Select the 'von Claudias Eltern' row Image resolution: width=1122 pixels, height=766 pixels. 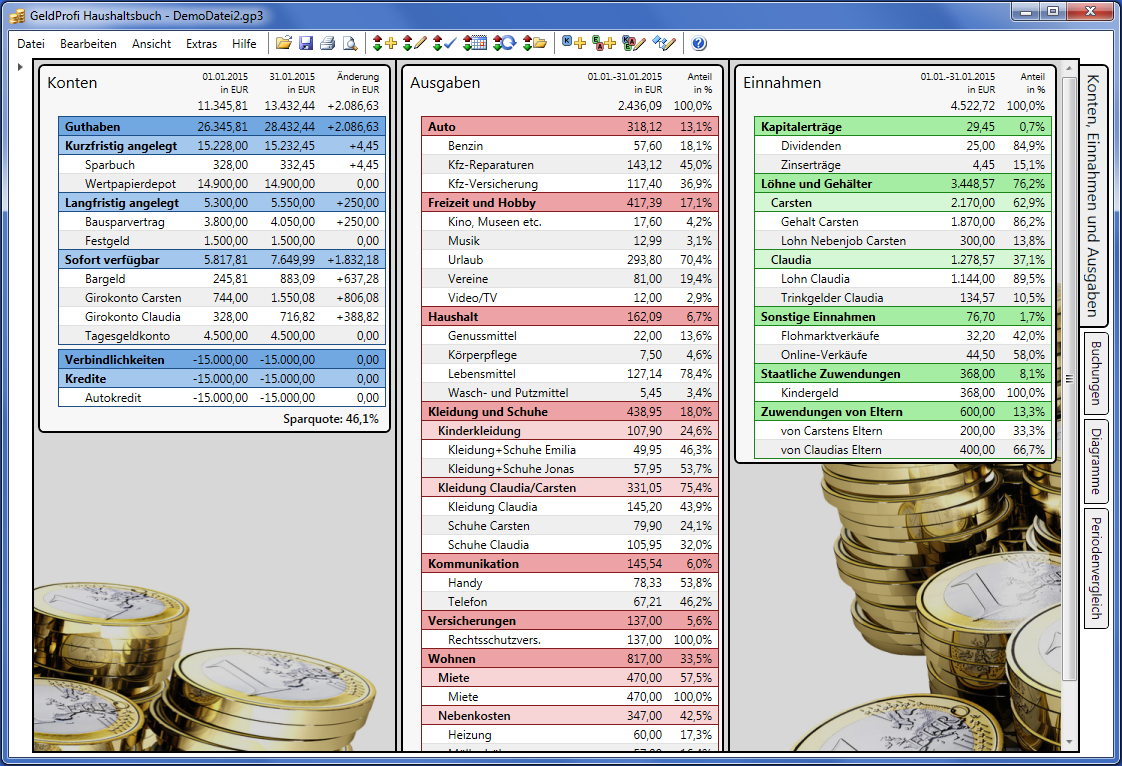click(903, 450)
